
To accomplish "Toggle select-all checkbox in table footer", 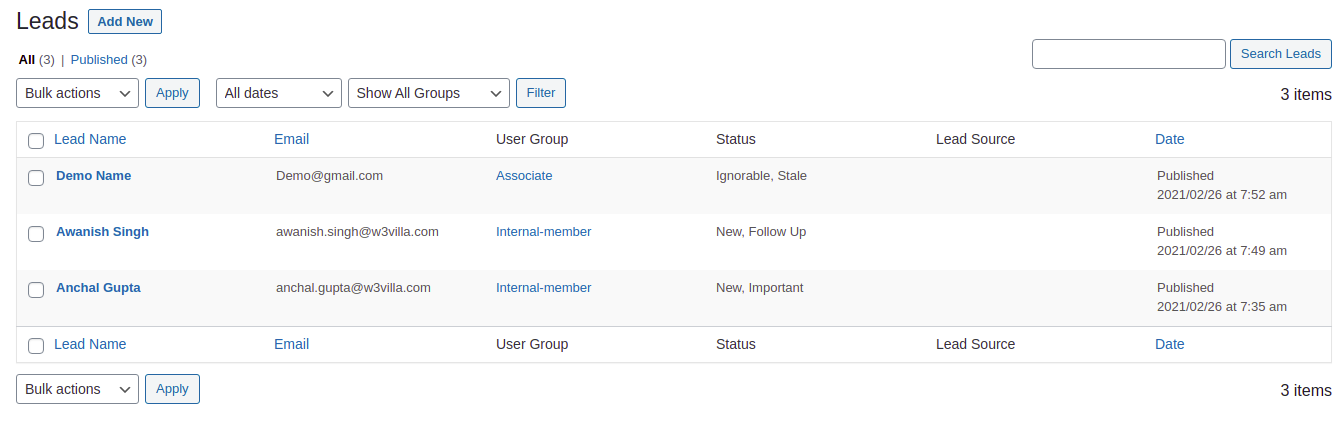I will coord(36,346).
